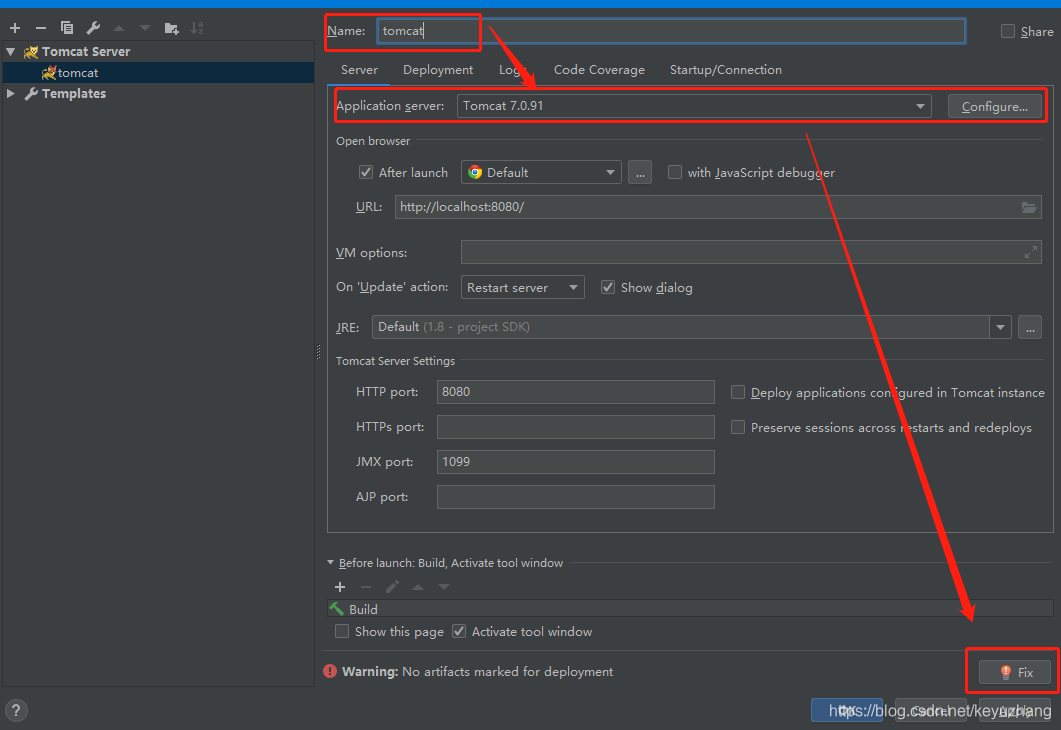This screenshot has height=730, width=1061.
Task: Enable Preserve sessions across restarts and redeploys
Action: click(738, 428)
